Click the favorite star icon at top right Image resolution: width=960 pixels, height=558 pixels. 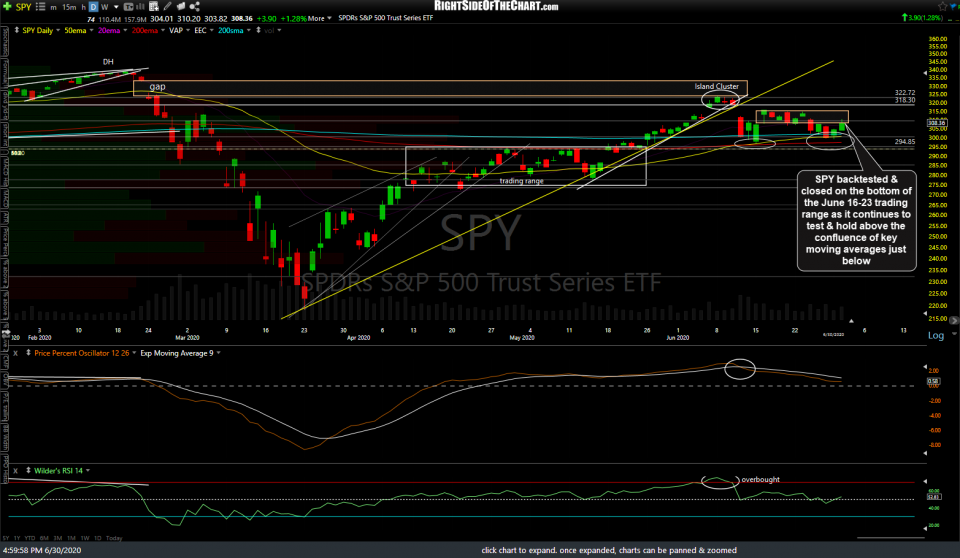coord(943,6)
